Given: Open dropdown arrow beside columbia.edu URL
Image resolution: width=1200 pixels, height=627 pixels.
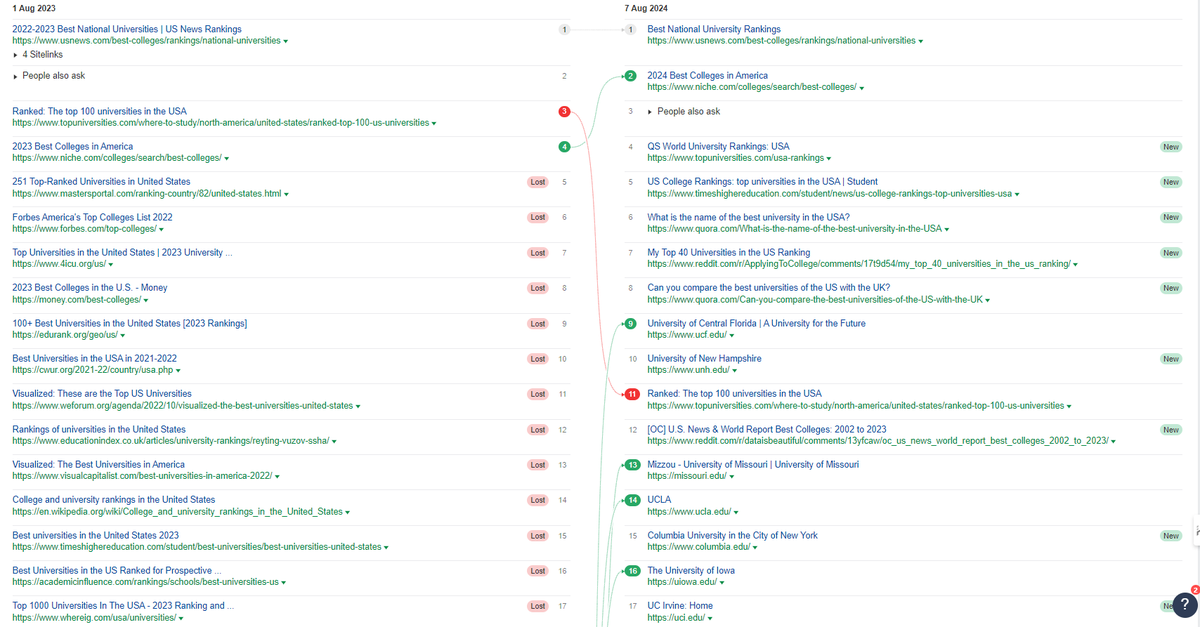Looking at the screenshot, I should (x=755, y=547).
